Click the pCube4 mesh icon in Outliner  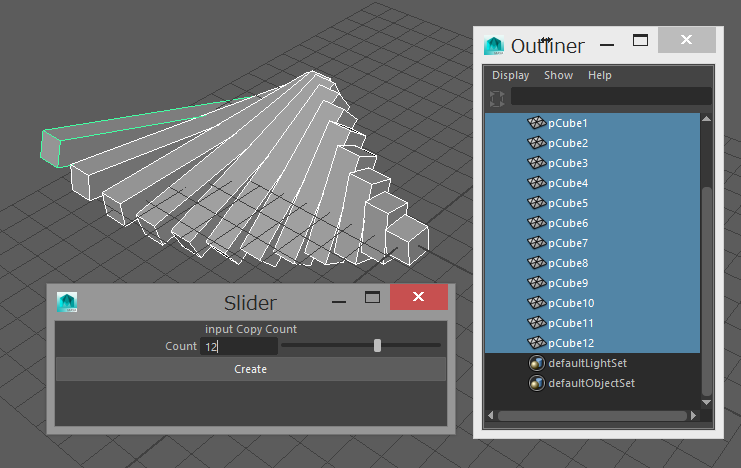pos(536,183)
